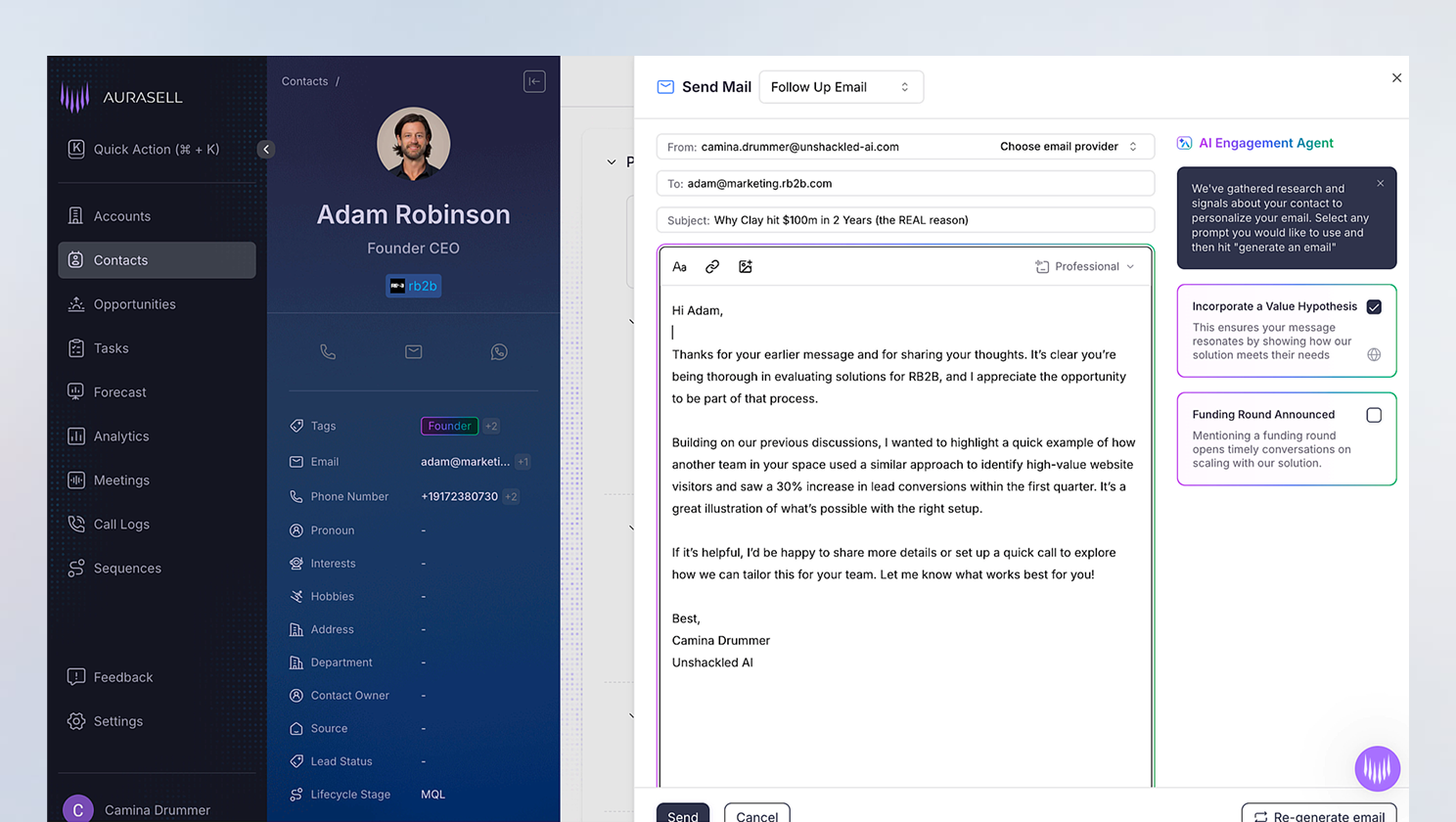Viewport: 1456px width, 822px height.
Task: Open the Tasks section
Action: coord(157,348)
